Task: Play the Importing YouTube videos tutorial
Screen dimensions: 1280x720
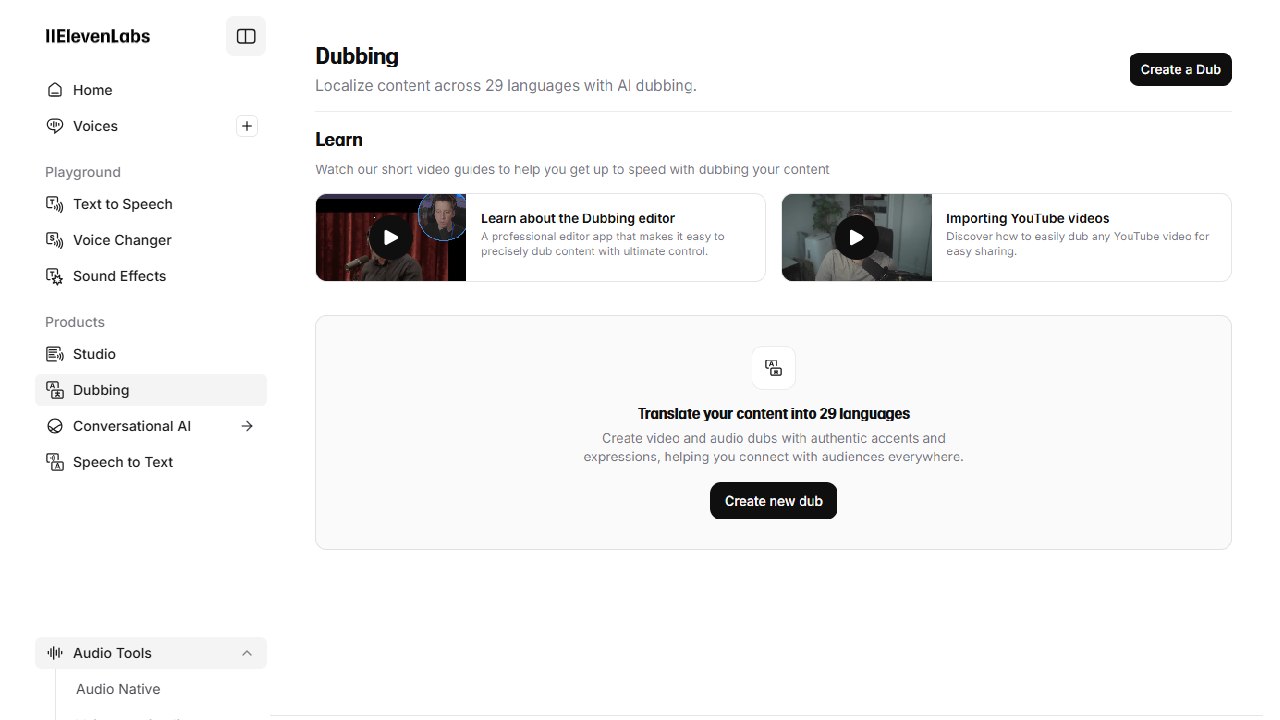Action: pos(856,237)
